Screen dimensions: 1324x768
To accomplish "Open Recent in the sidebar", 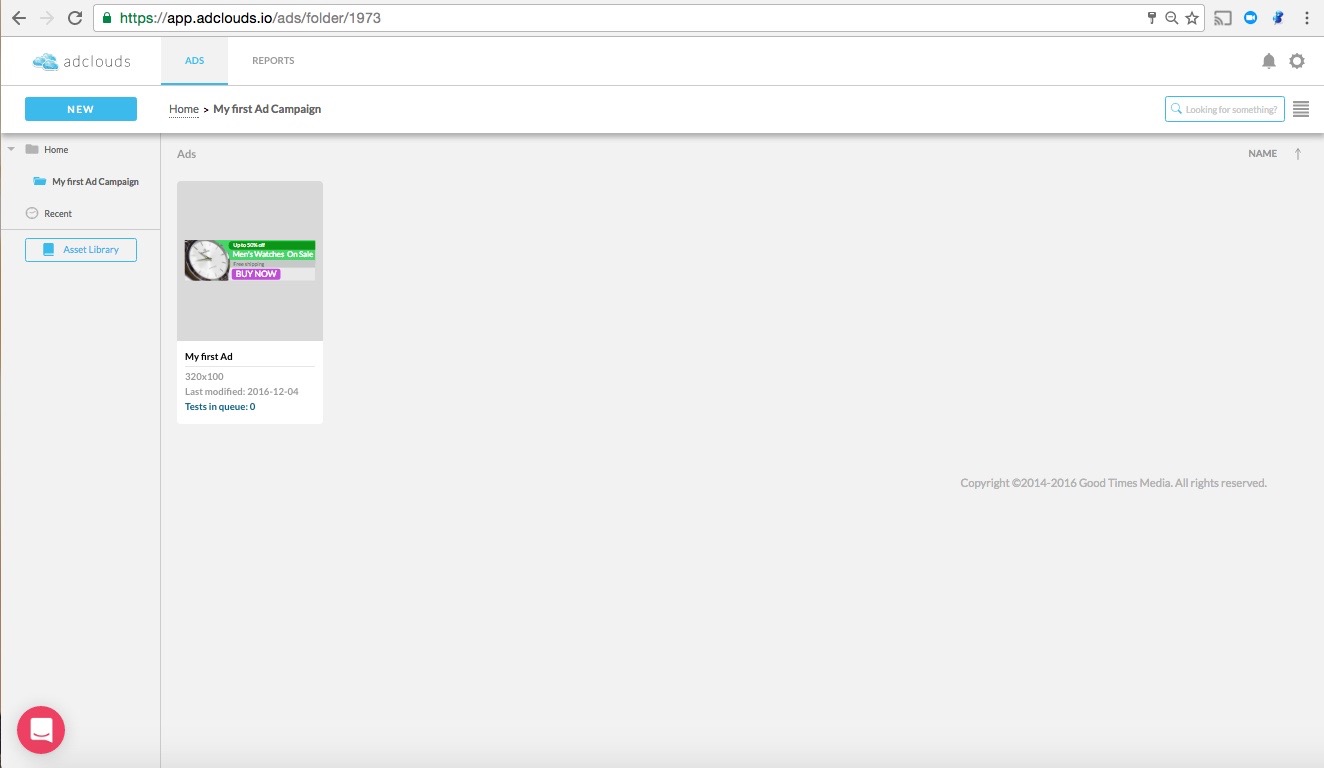I will [58, 214].
